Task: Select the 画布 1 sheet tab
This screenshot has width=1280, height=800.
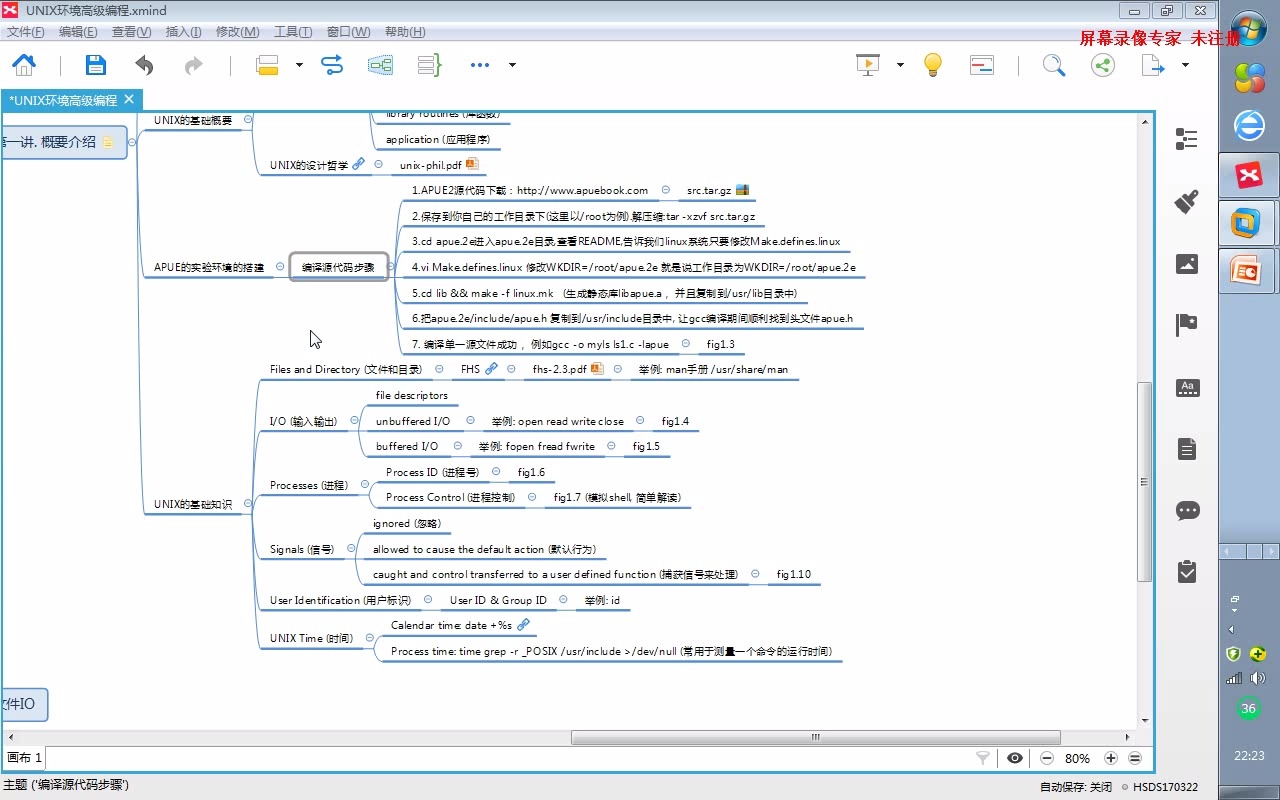Action: 24,758
